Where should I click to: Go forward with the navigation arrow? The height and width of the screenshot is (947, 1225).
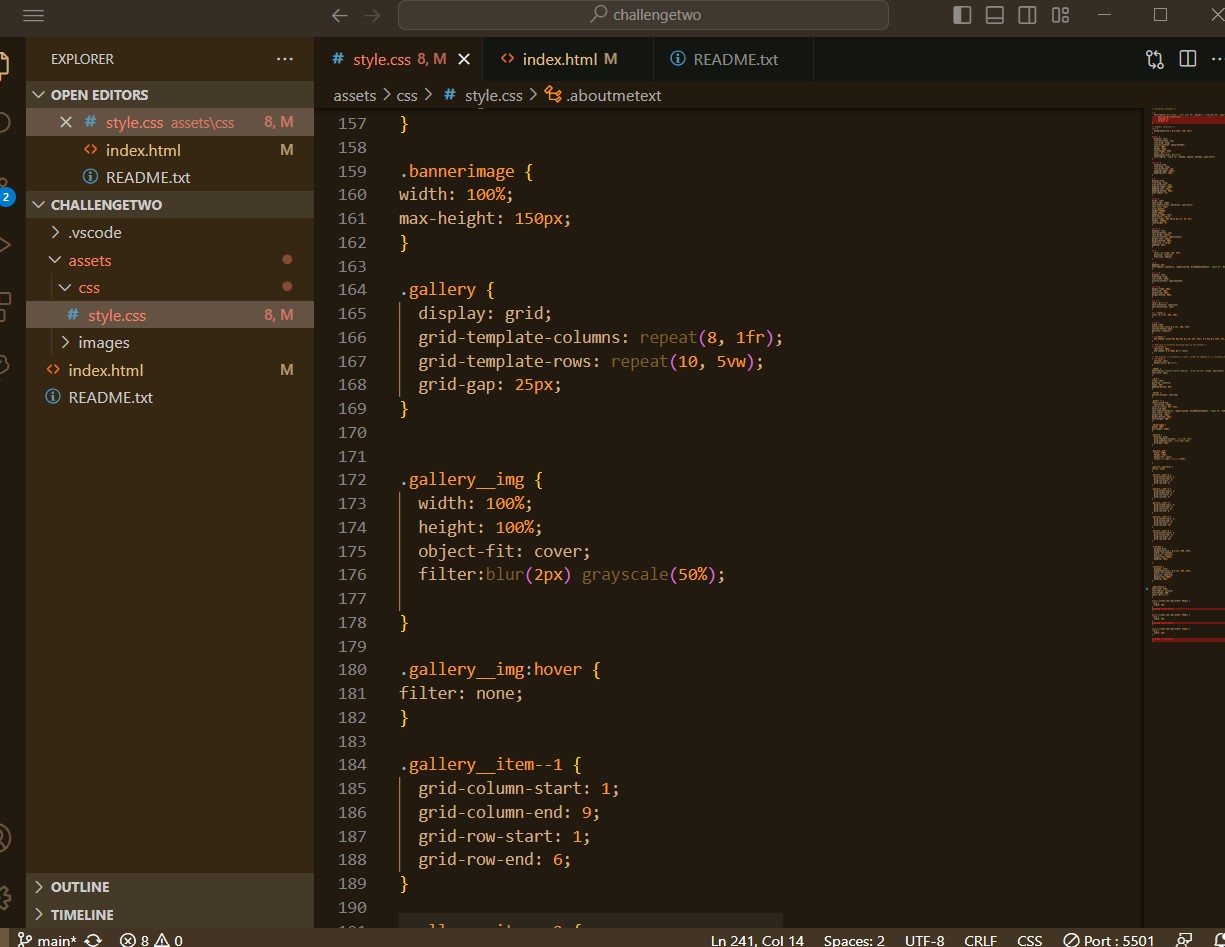[x=372, y=15]
